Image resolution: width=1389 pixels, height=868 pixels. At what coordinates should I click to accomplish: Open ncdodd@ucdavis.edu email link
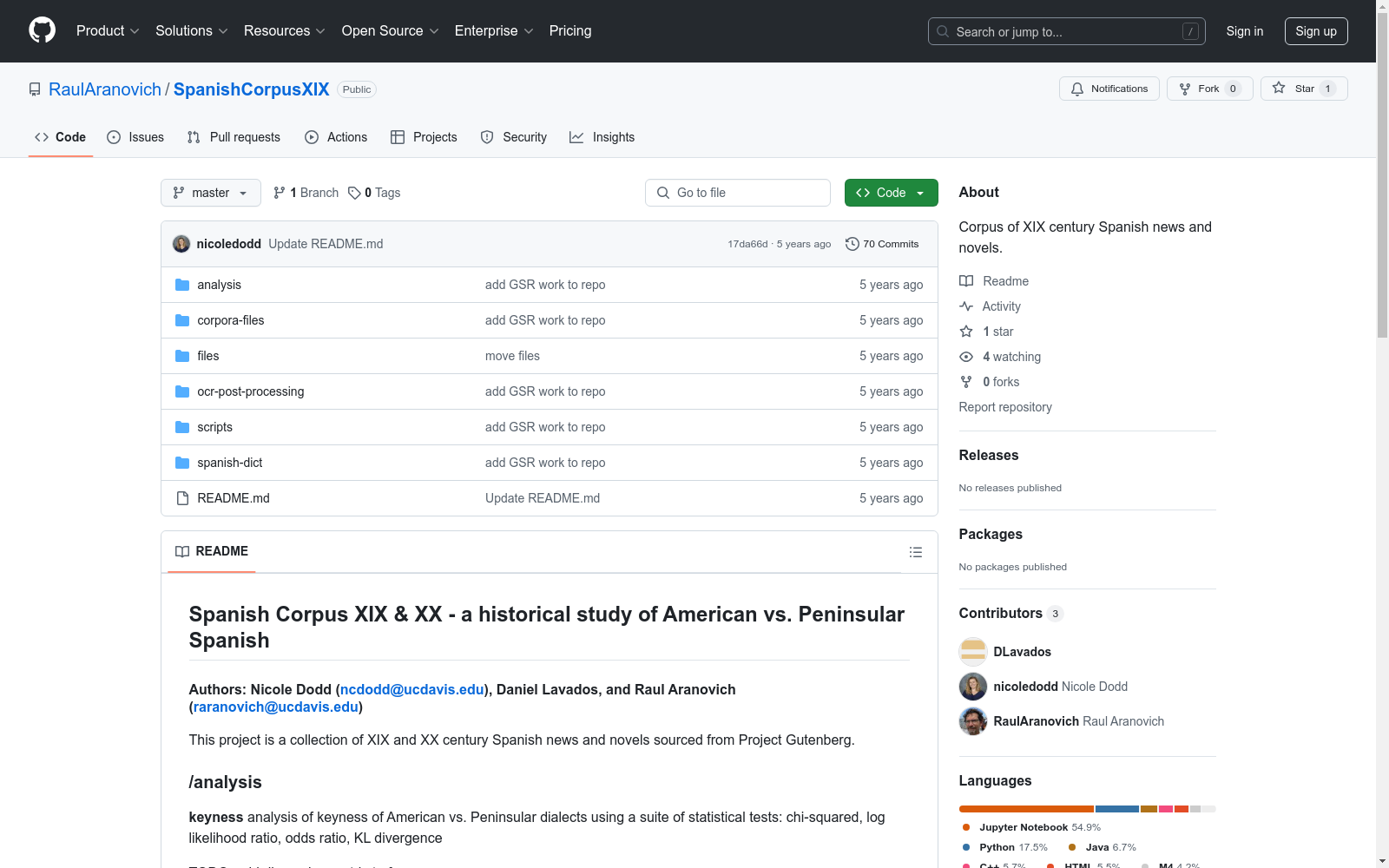[411, 689]
